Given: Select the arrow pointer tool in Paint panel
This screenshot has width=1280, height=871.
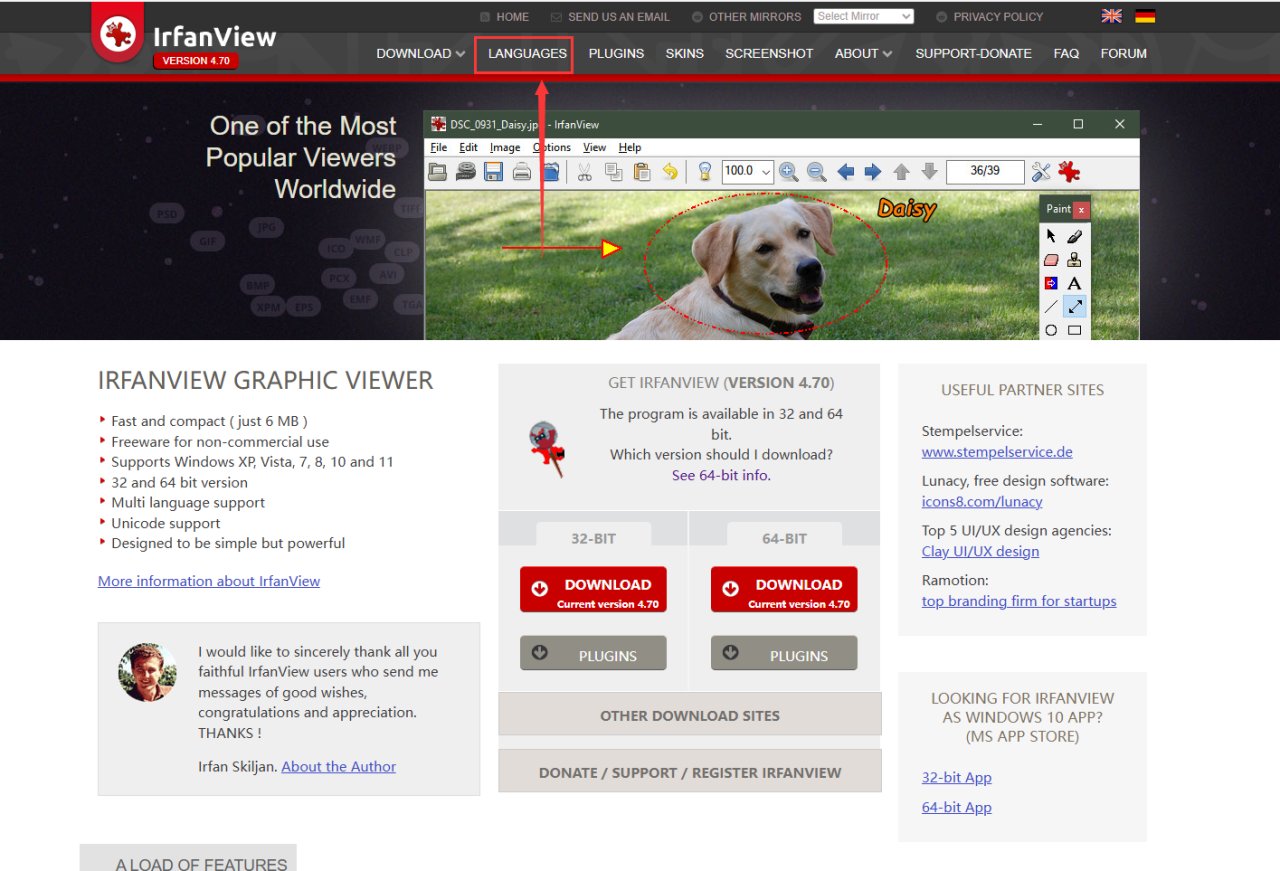Looking at the screenshot, I should pos(1051,236).
